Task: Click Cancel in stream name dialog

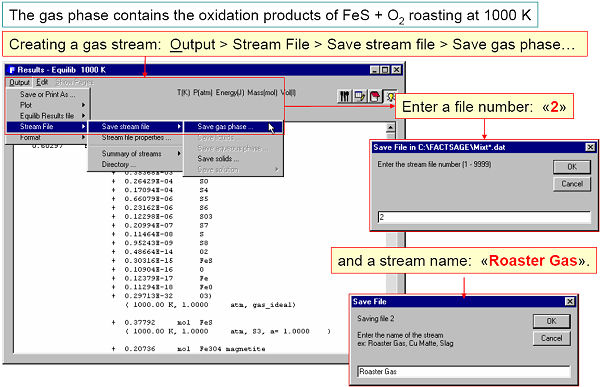Action: [551, 338]
